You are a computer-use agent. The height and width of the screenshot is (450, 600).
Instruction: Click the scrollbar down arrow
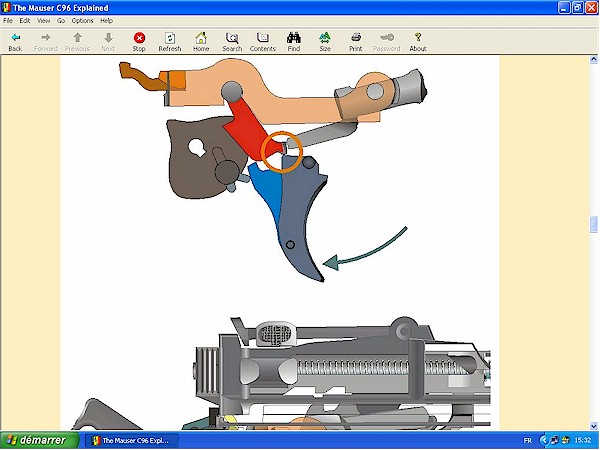(593, 426)
